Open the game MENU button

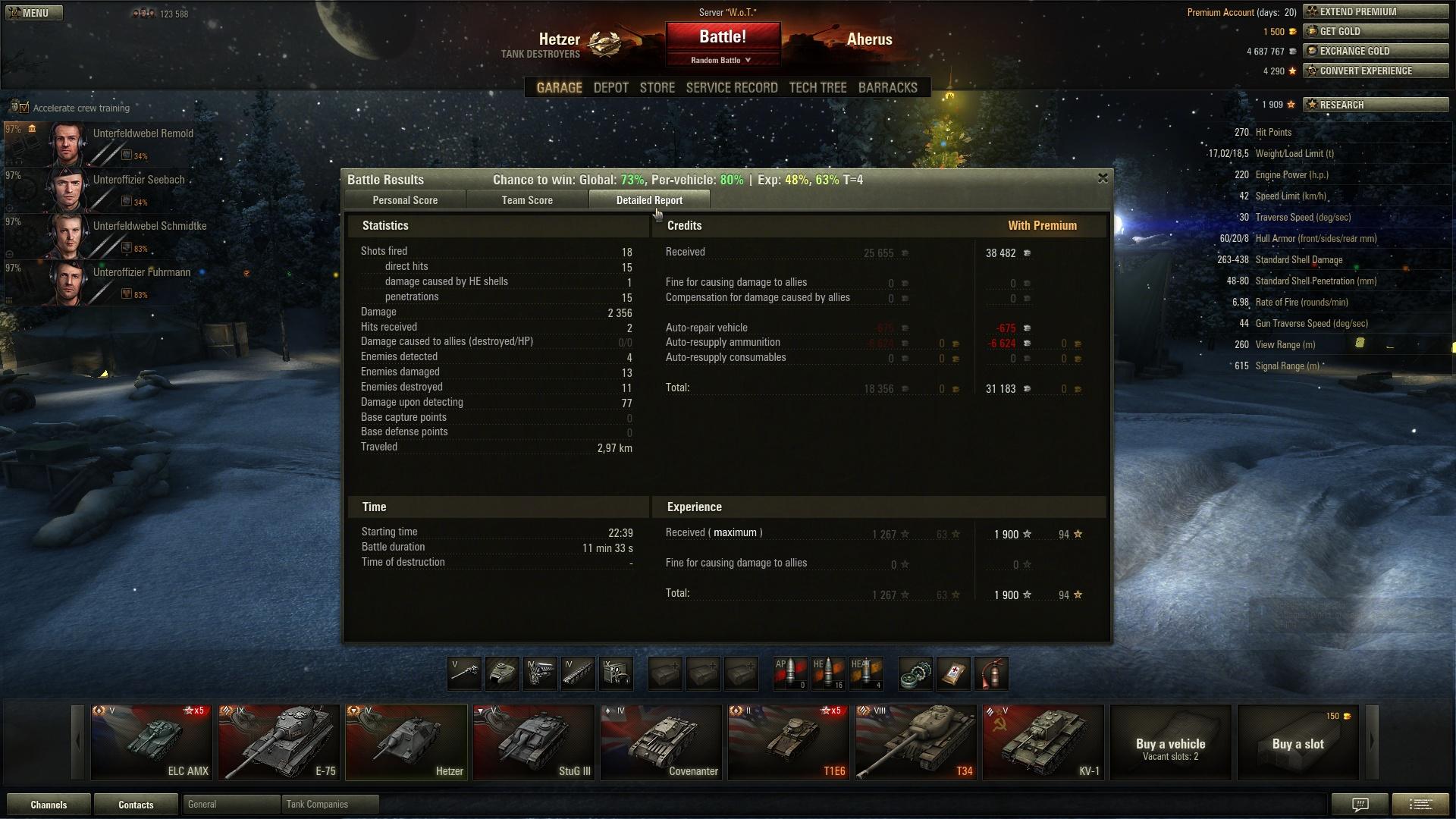(33, 13)
